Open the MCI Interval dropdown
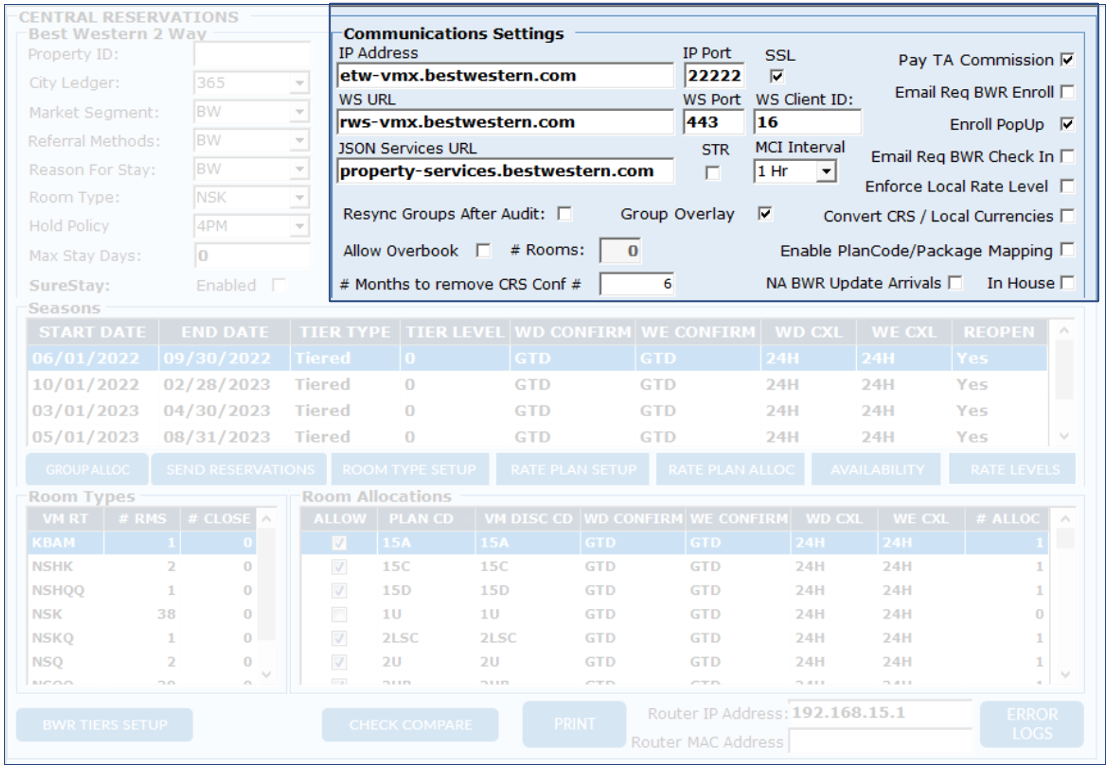This screenshot has width=1111, height=770. point(825,172)
